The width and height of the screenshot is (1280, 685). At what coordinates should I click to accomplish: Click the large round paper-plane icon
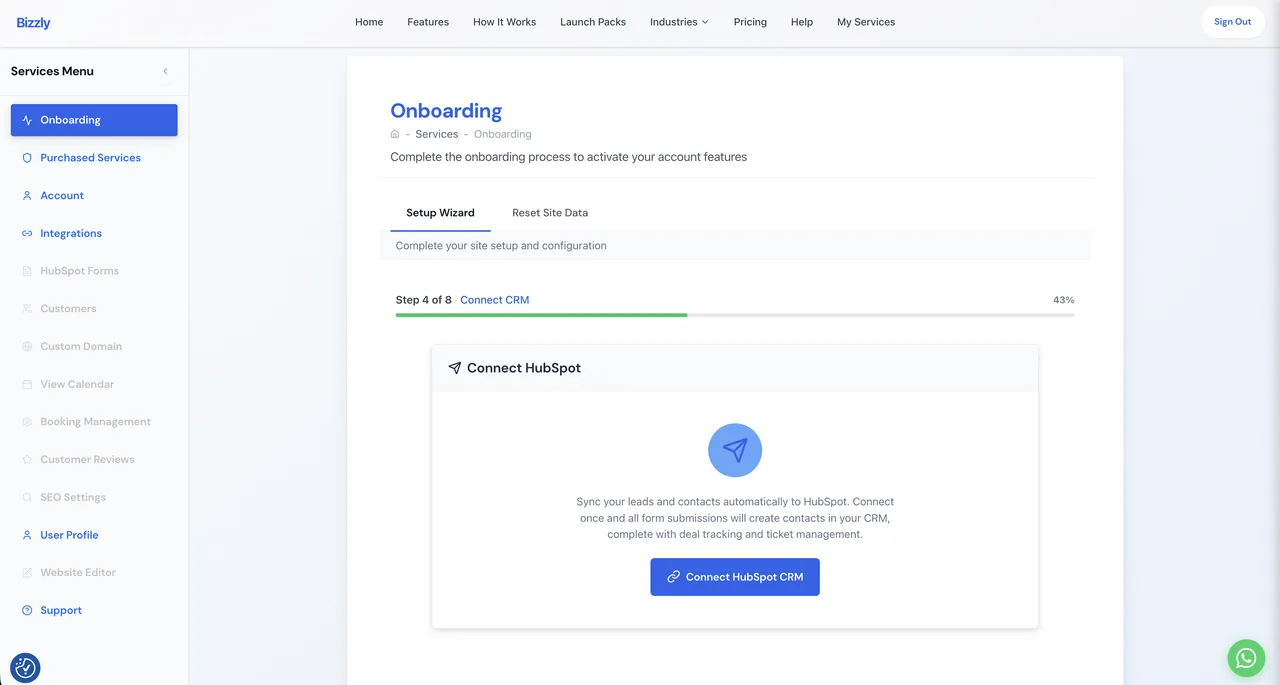pos(735,450)
